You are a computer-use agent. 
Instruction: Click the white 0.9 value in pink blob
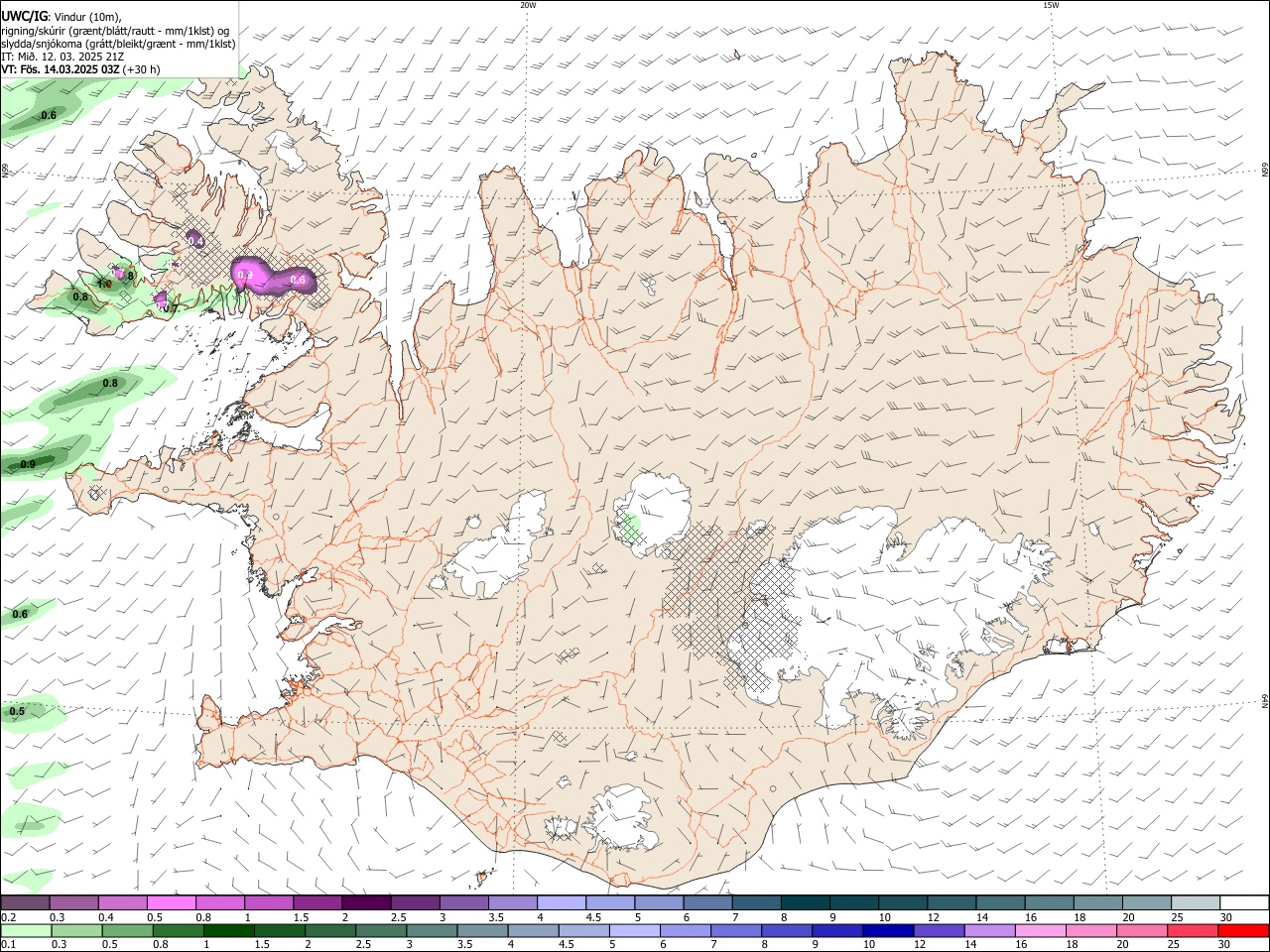coord(245,275)
